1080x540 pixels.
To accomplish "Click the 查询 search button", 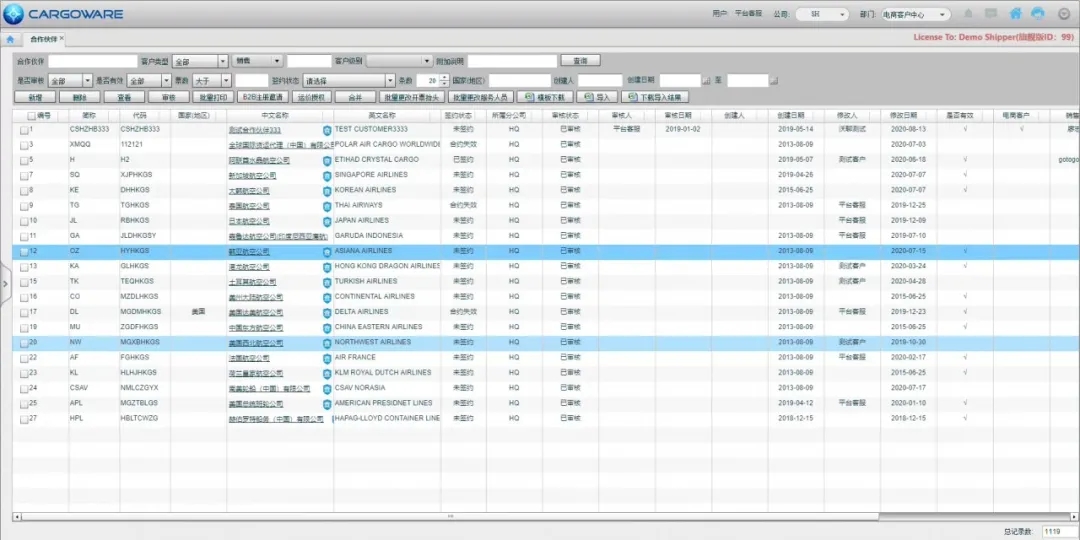I will pyautogui.click(x=581, y=61).
